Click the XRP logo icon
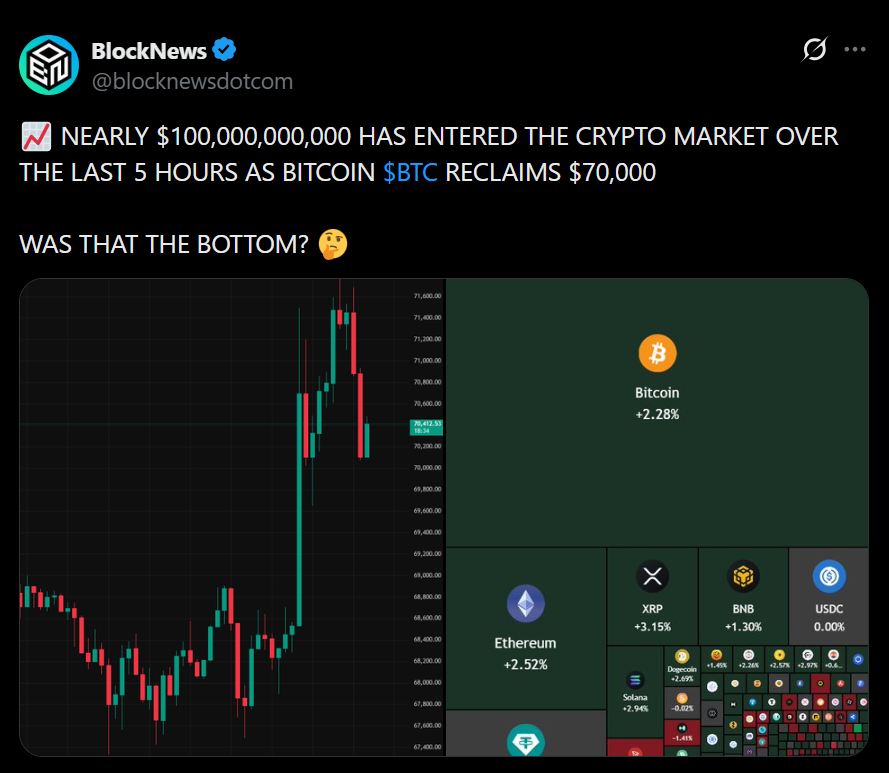 652,576
